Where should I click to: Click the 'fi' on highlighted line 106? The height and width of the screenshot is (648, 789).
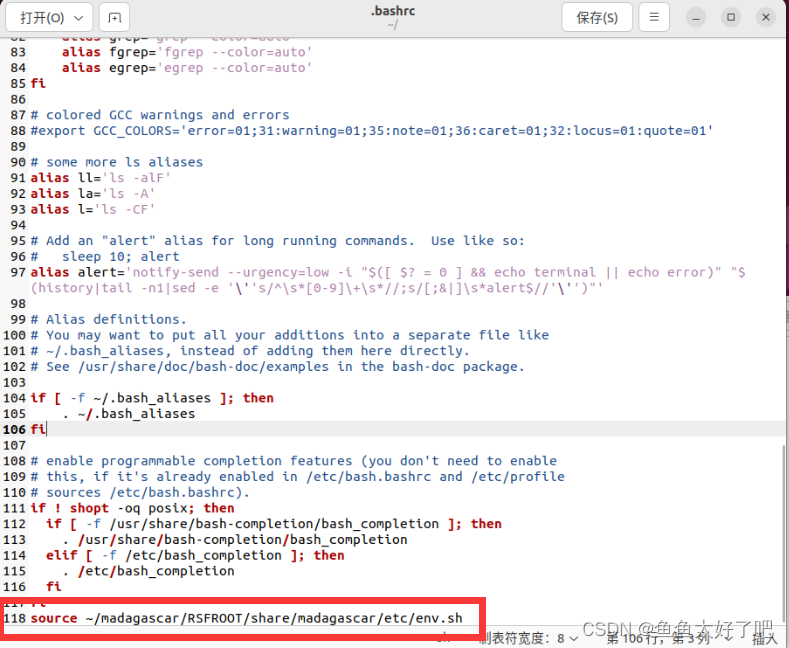coord(38,430)
